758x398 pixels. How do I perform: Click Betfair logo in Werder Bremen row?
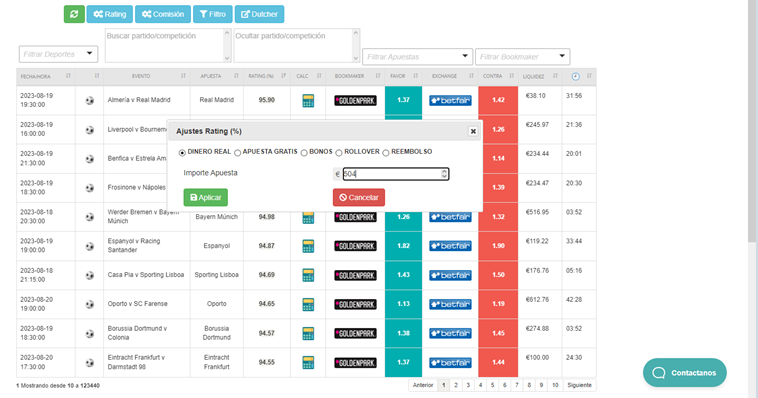pos(450,217)
